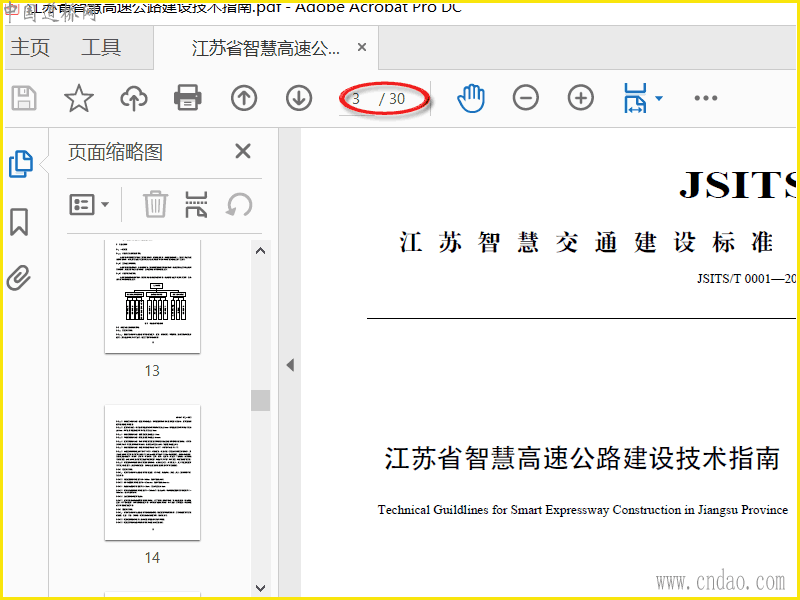Rotate the page counterclockwise
Image resolution: width=800 pixels, height=600 pixels.
(239, 205)
